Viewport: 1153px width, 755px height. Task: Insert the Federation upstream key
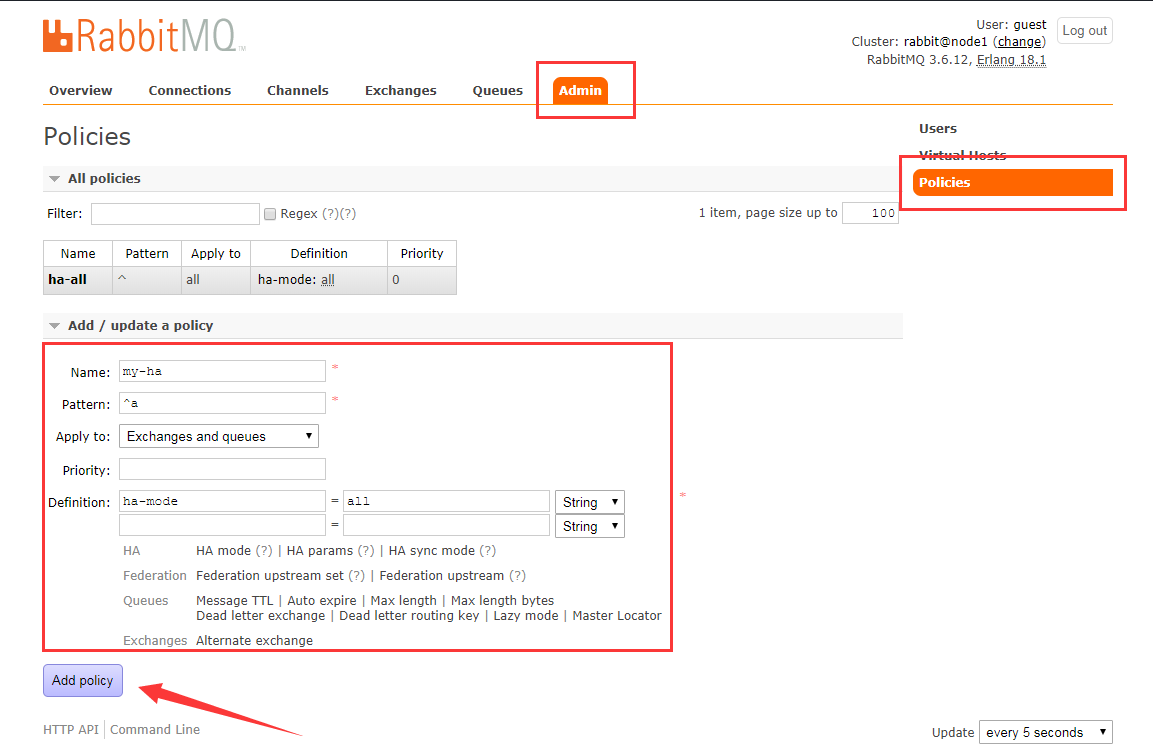(x=442, y=576)
